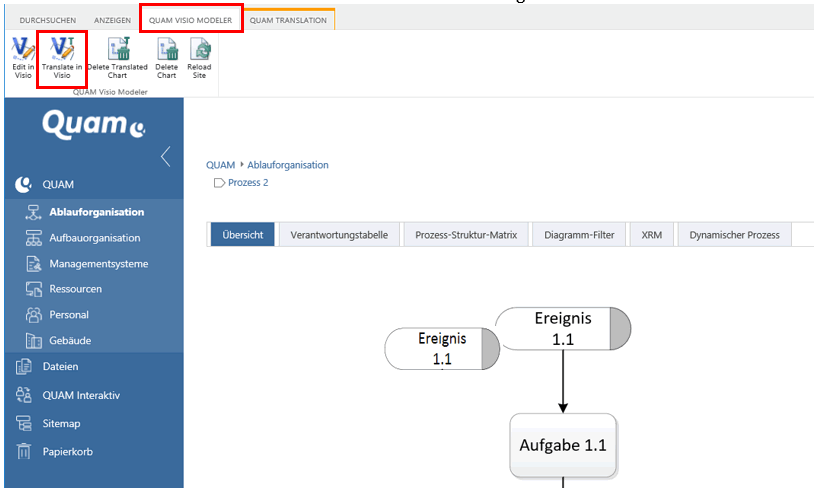Select the Verantwortungstabelle tab

tap(340, 235)
